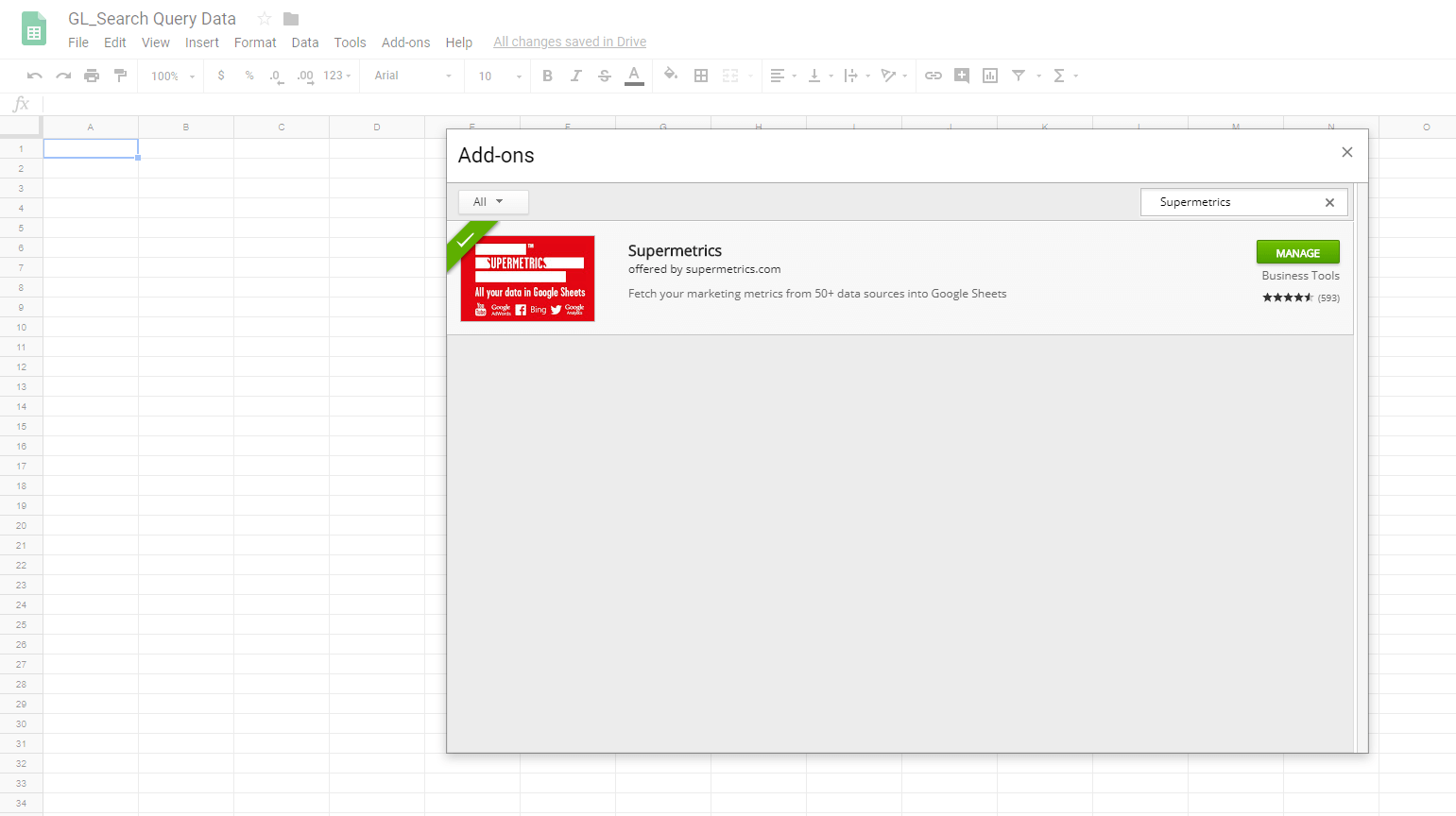Open the Data menu

(305, 42)
